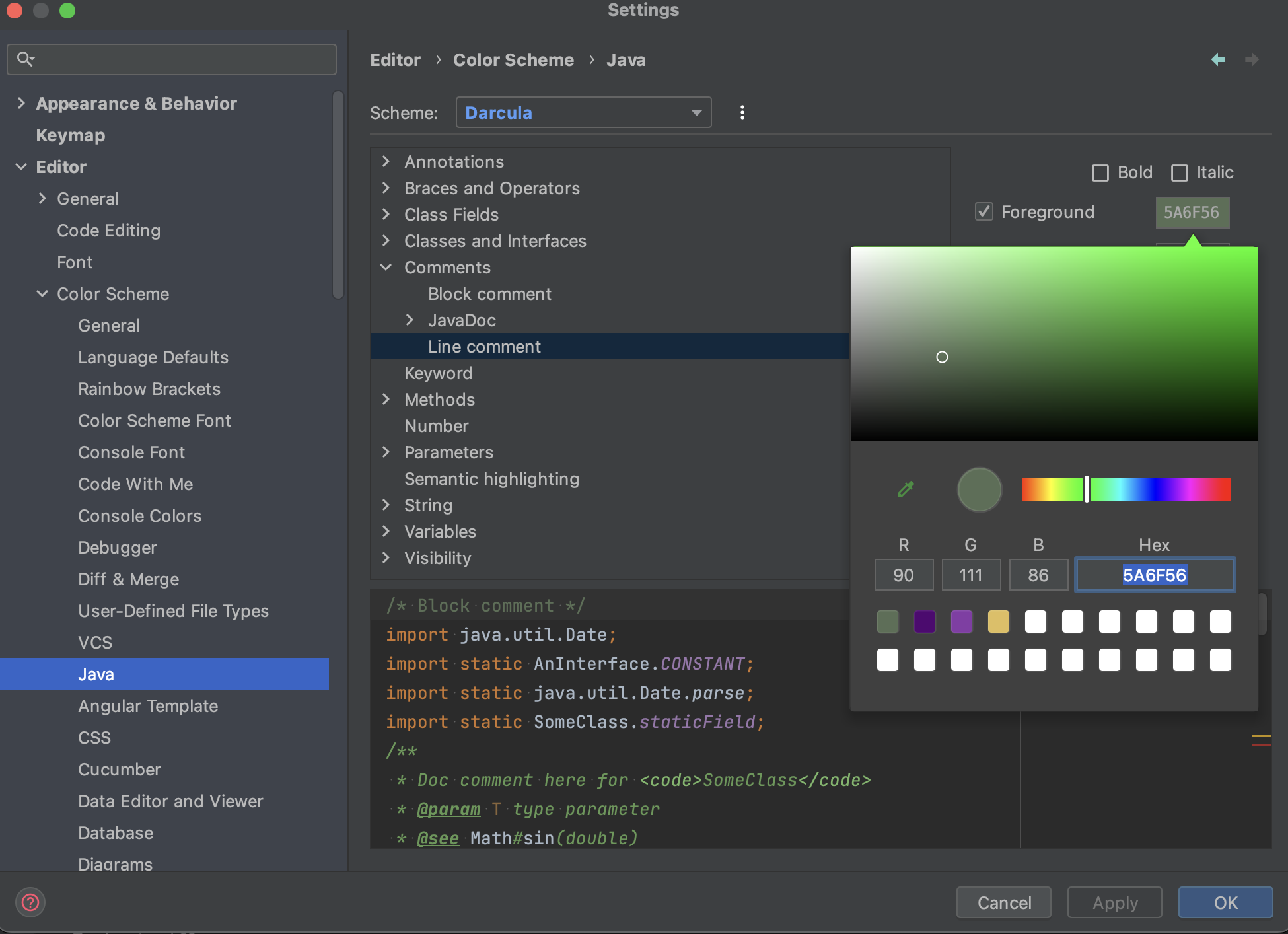Click the Hex color input field

pos(1154,575)
